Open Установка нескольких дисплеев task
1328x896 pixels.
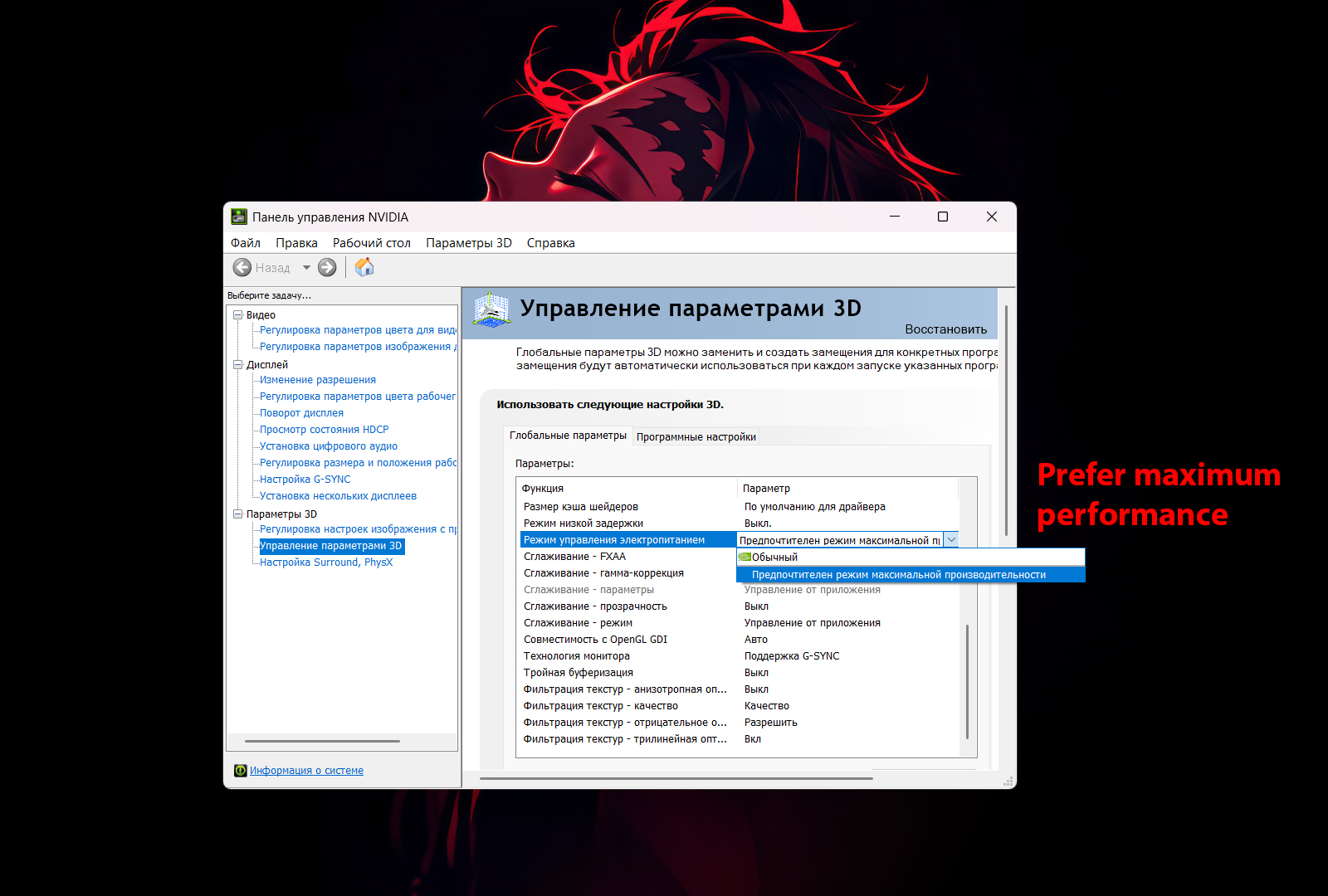pyautogui.click(x=338, y=496)
